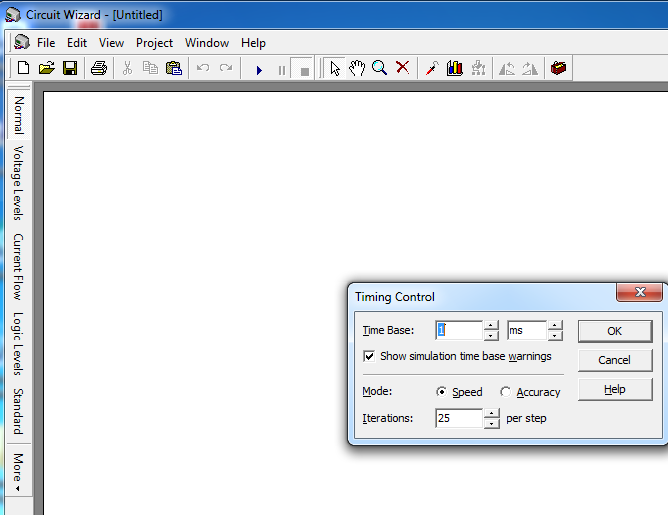Click the Time Base value field
668x515 pixels.
pyautogui.click(x=459, y=330)
